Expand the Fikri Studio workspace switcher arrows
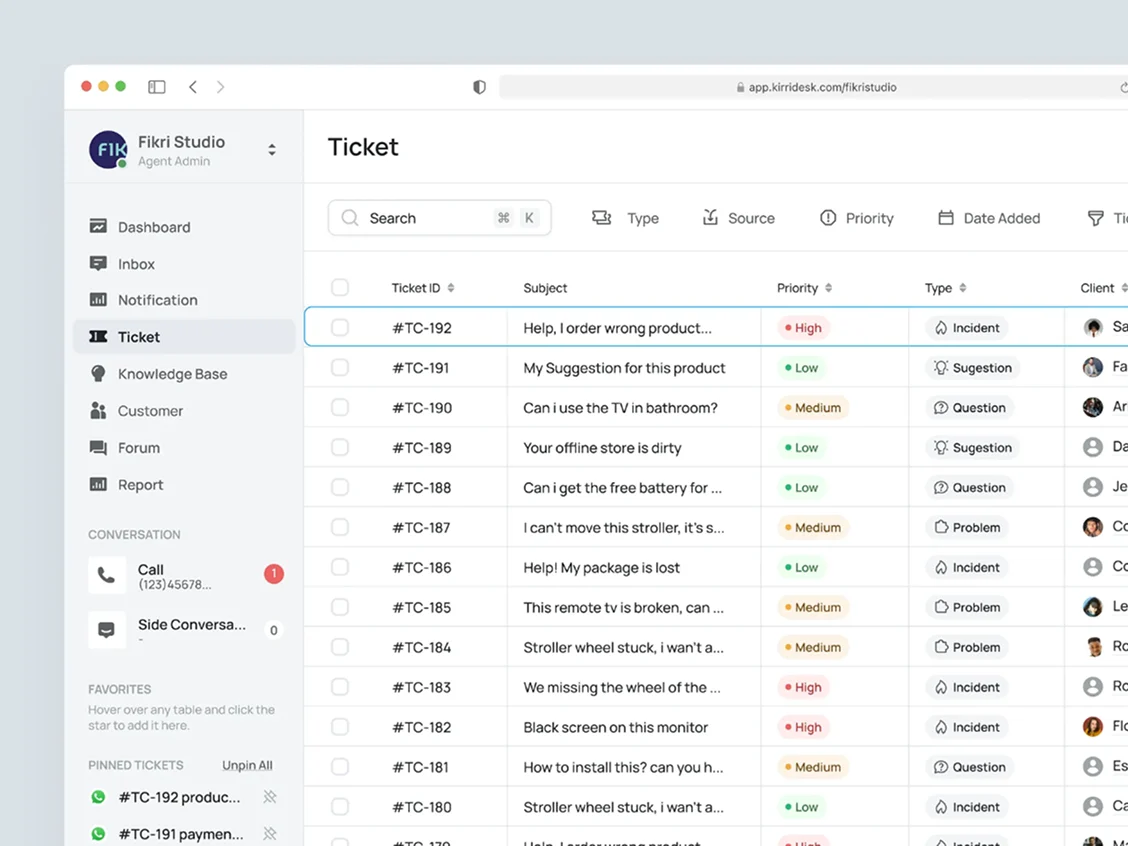The height and width of the screenshot is (846, 1128). (271, 150)
